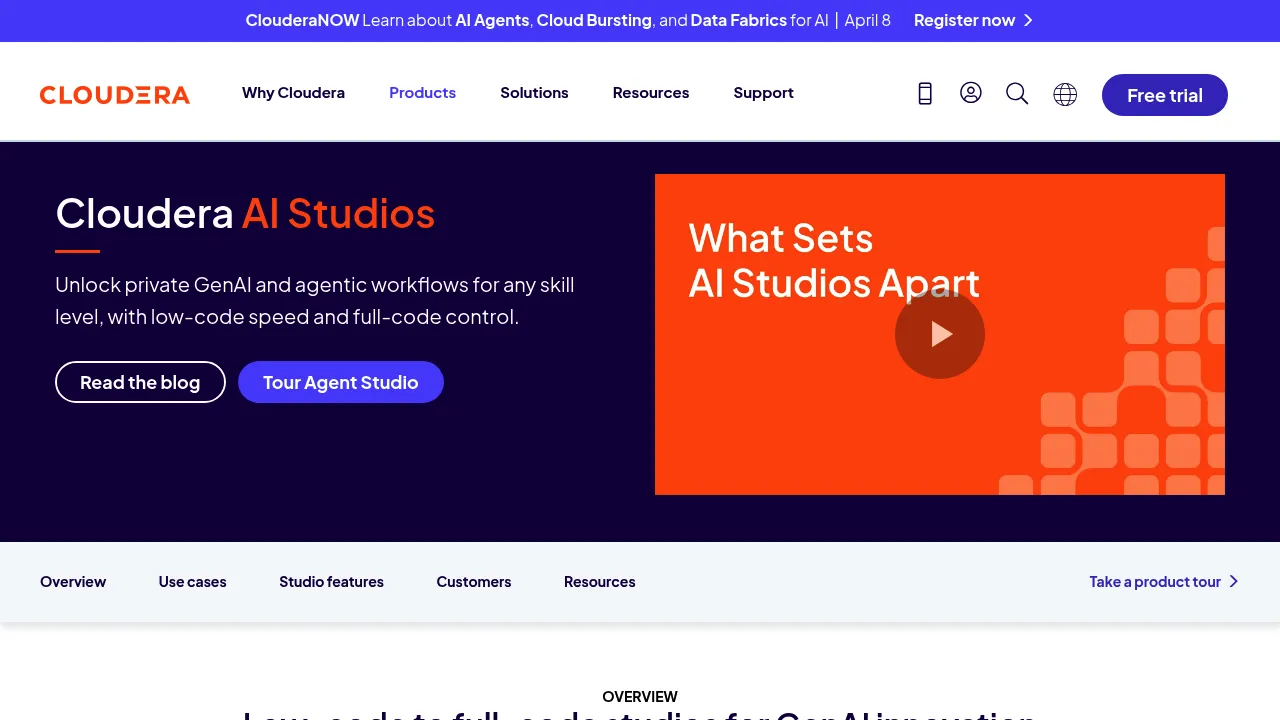Jump to the Overview section tab
The width and height of the screenshot is (1280, 720).
click(x=73, y=582)
